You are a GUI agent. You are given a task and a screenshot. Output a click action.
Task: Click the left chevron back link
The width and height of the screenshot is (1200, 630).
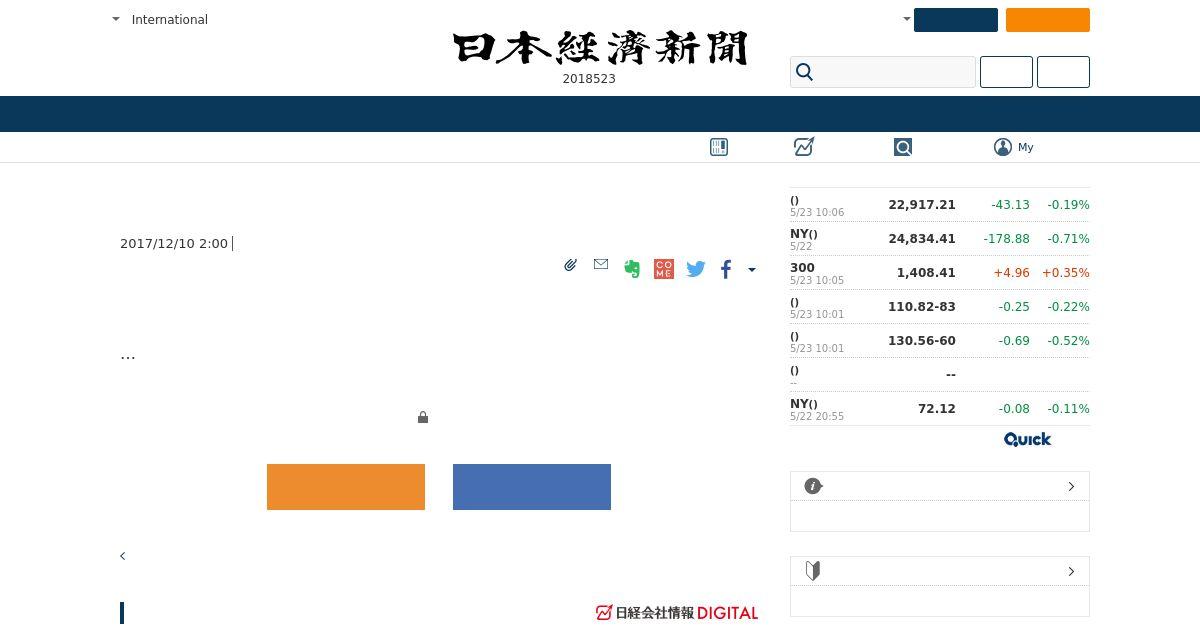click(123, 556)
